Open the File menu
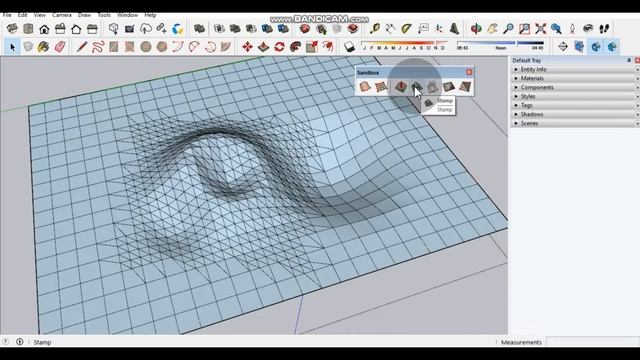 7,15
